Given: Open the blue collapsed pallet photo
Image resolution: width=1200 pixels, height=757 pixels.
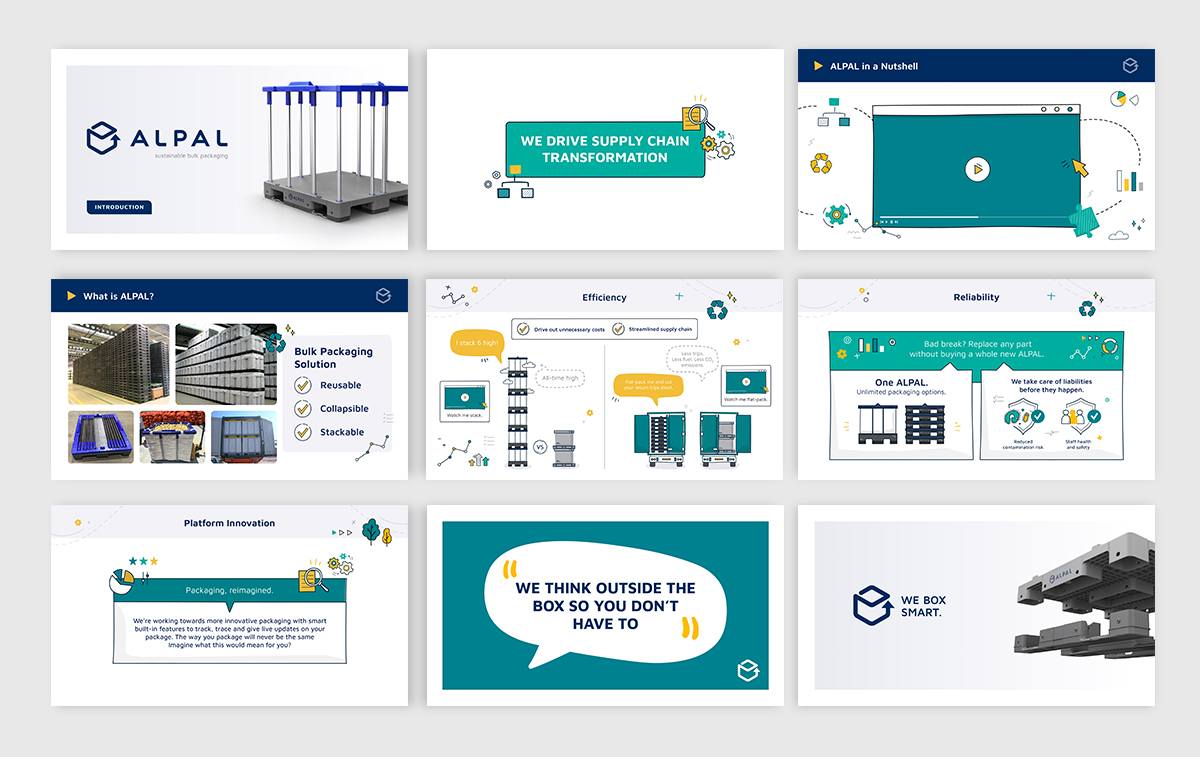Looking at the screenshot, I should (x=101, y=437).
